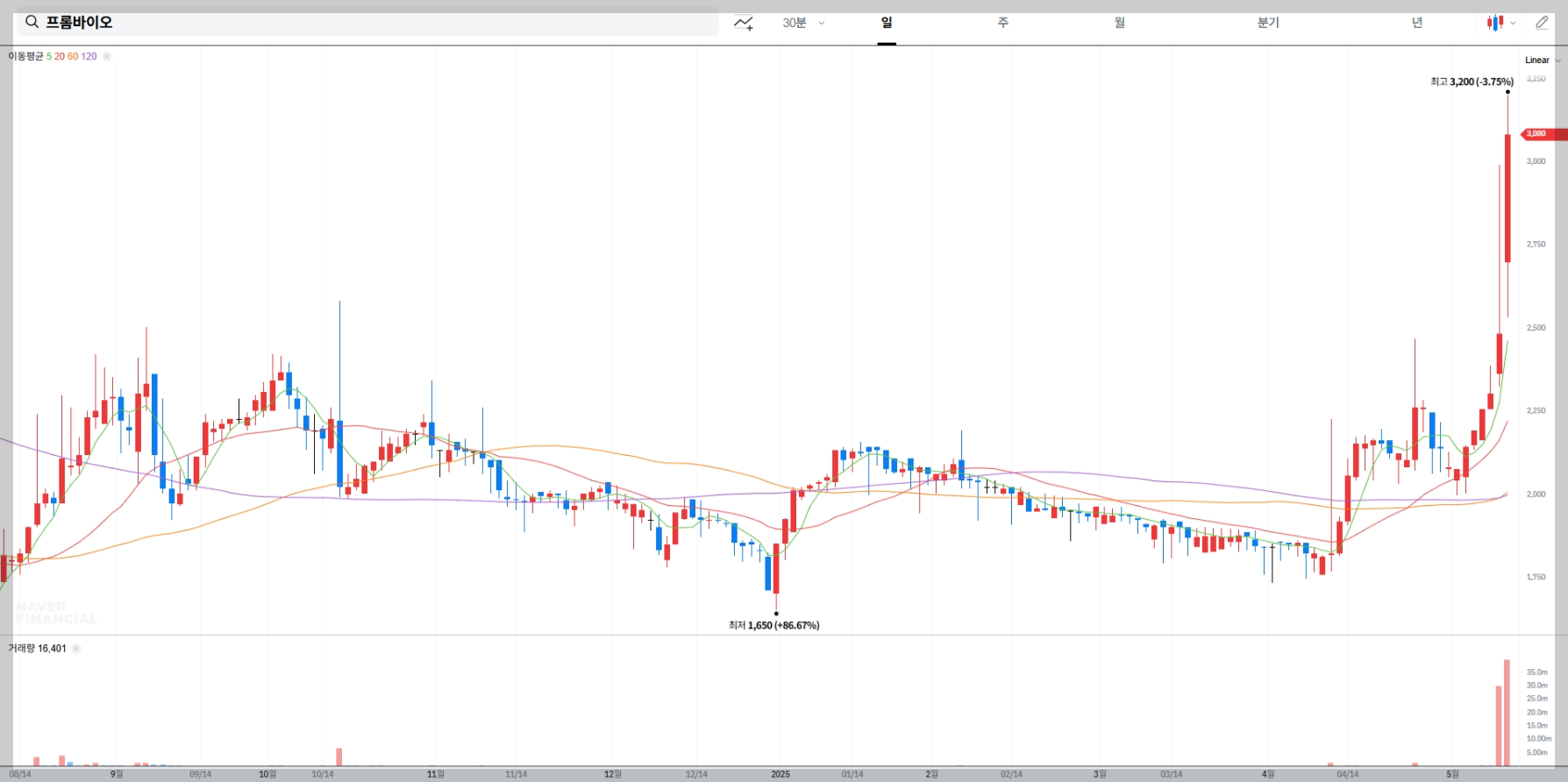Open the 30분 minute interval dropdown
The width and height of the screenshot is (1568, 782).
(803, 23)
